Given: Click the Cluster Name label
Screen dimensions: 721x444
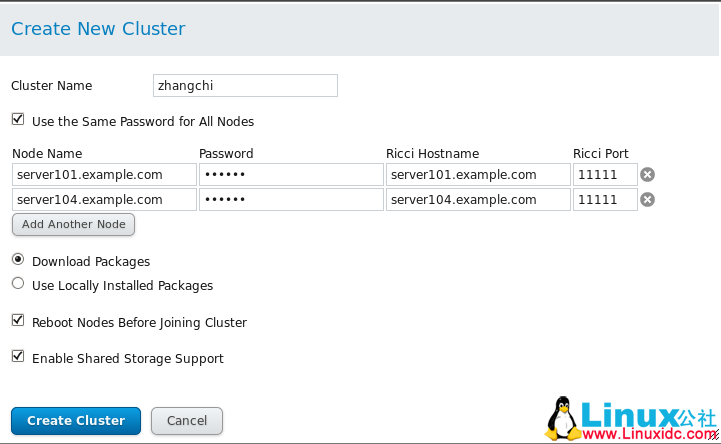Looking at the screenshot, I should (x=52, y=85).
